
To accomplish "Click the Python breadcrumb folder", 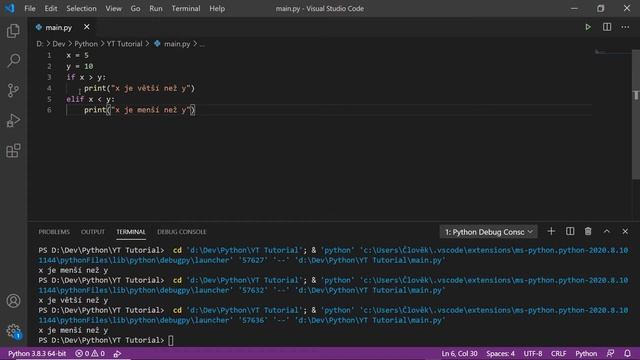I will coord(86,44).
